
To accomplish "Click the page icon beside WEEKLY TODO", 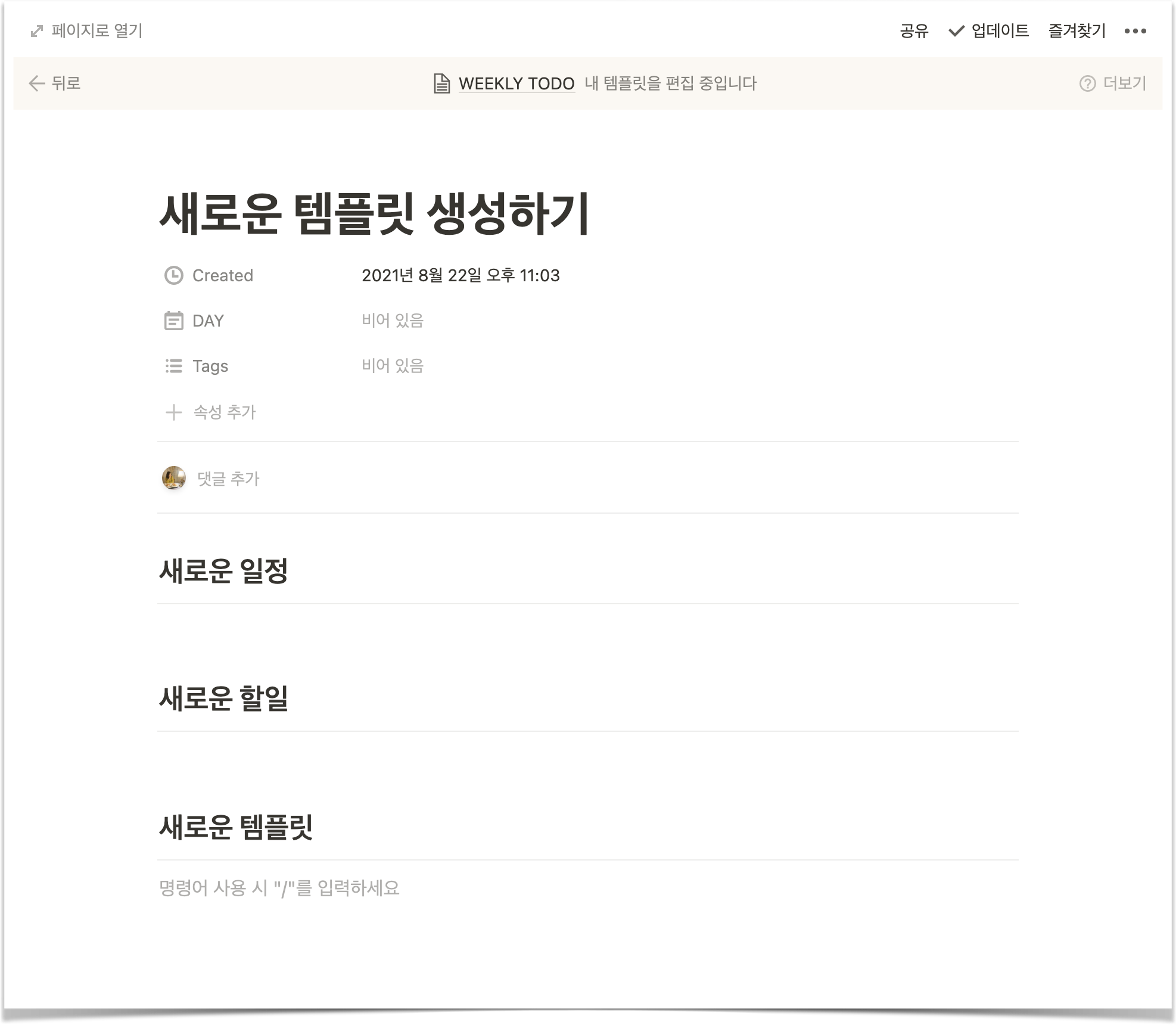I will point(441,83).
